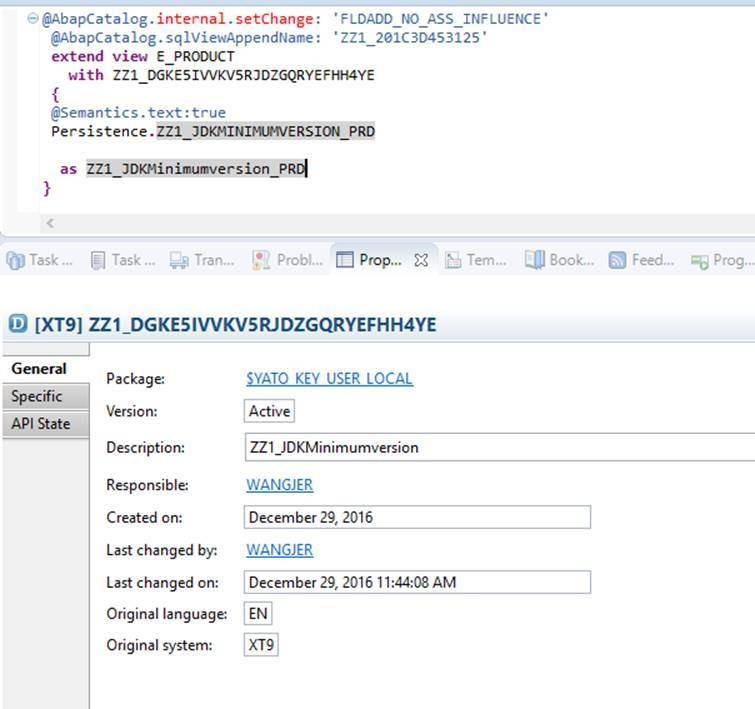Click the Transport Organizer truck icon
This screenshot has width=755, height=709.
179,261
